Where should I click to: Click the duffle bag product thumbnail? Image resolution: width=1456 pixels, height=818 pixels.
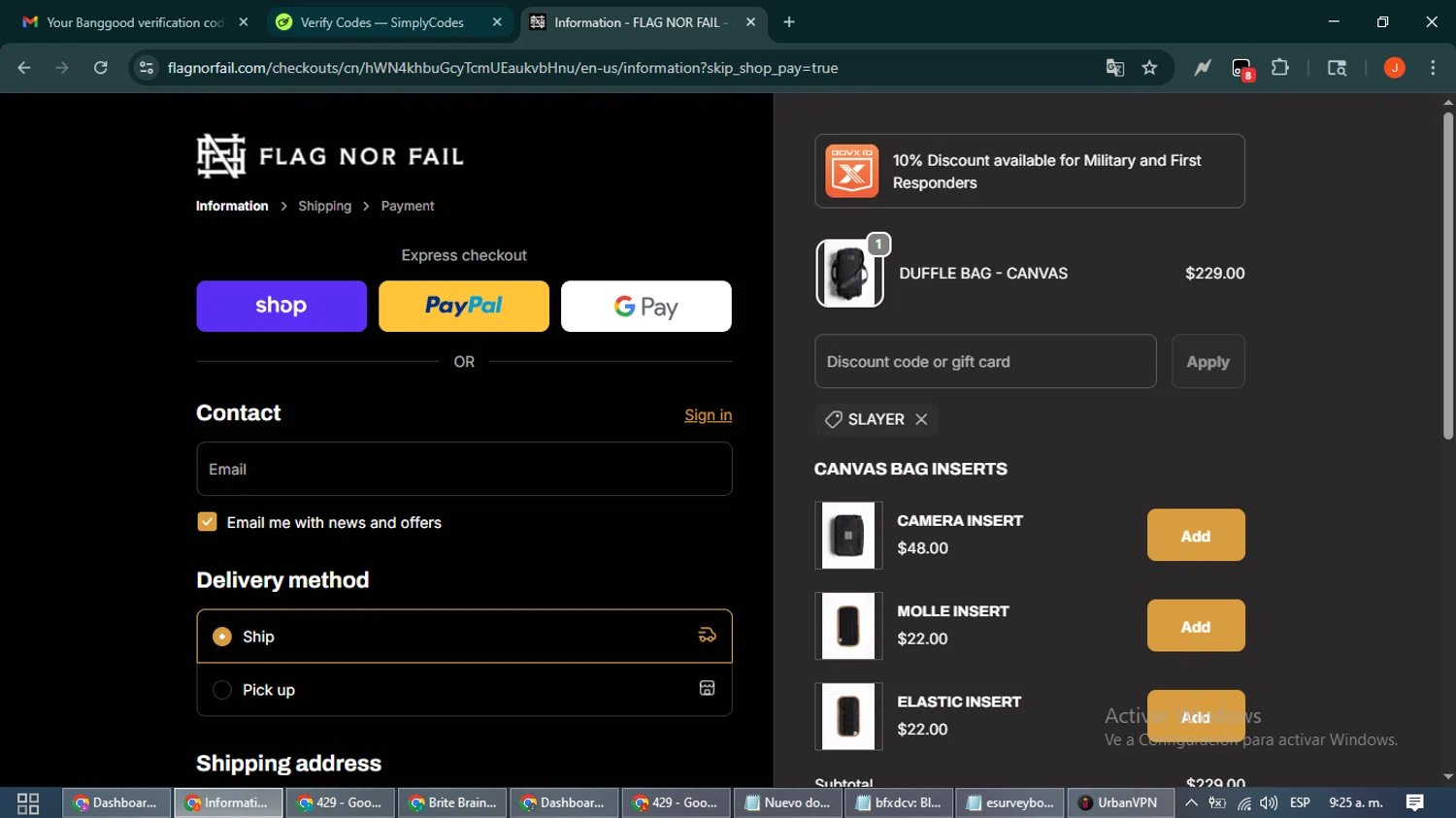tap(849, 274)
